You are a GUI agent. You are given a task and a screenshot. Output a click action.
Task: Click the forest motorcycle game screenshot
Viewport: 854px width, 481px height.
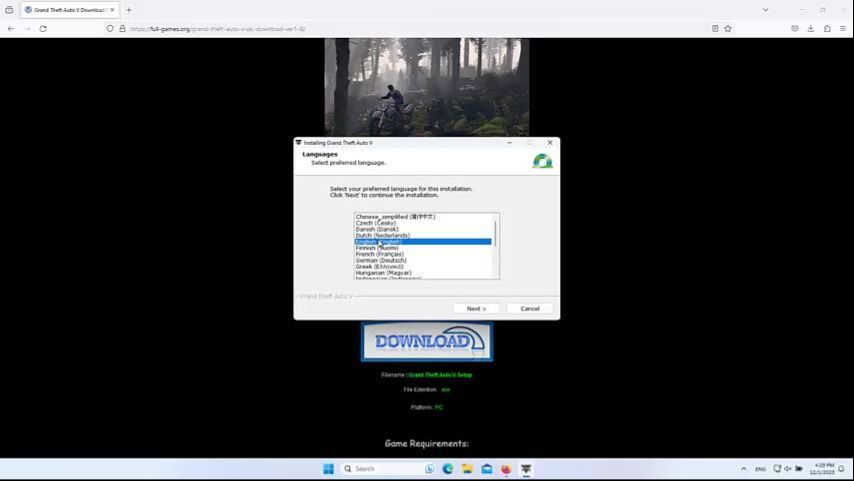point(426,87)
